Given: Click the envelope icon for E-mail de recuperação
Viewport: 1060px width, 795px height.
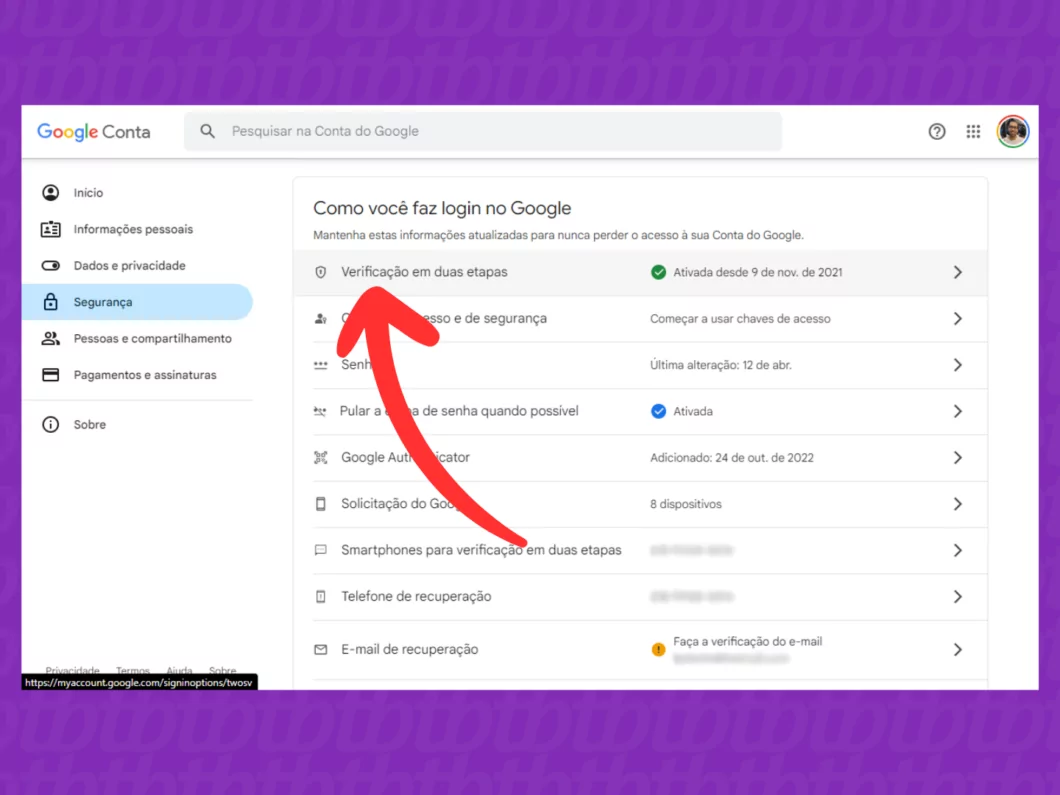Looking at the screenshot, I should [x=320, y=650].
